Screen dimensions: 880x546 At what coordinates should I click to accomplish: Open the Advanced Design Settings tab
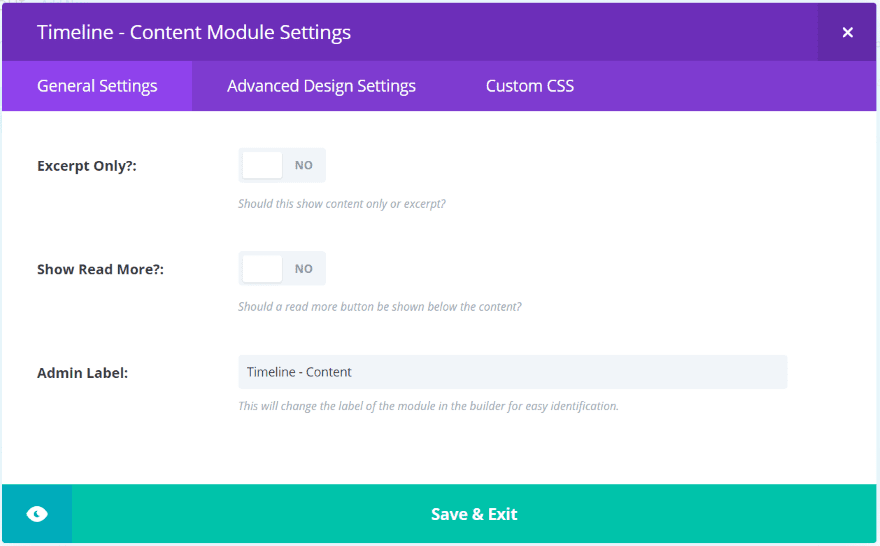(321, 86)
